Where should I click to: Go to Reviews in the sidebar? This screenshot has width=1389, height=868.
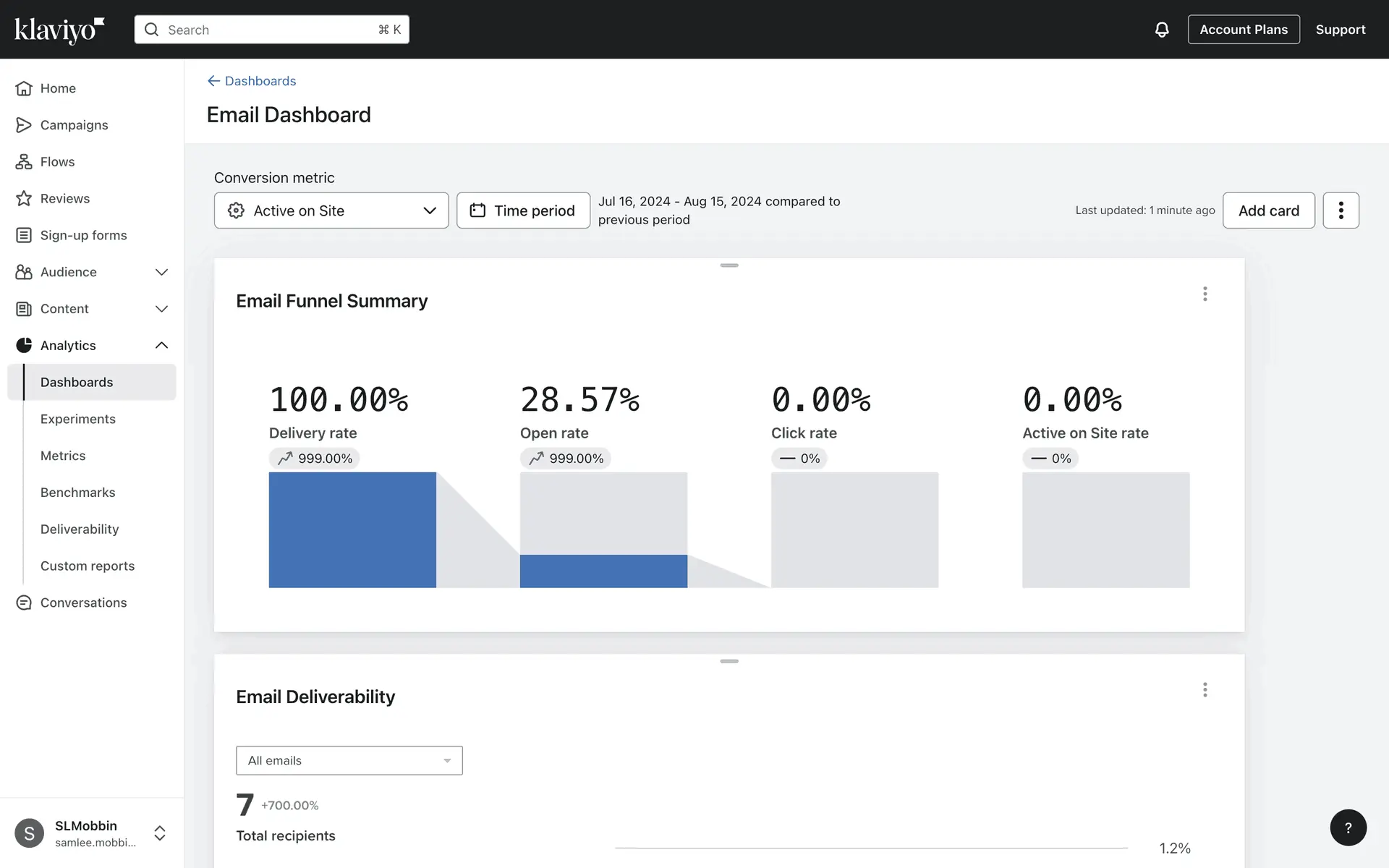coord(64,199)
